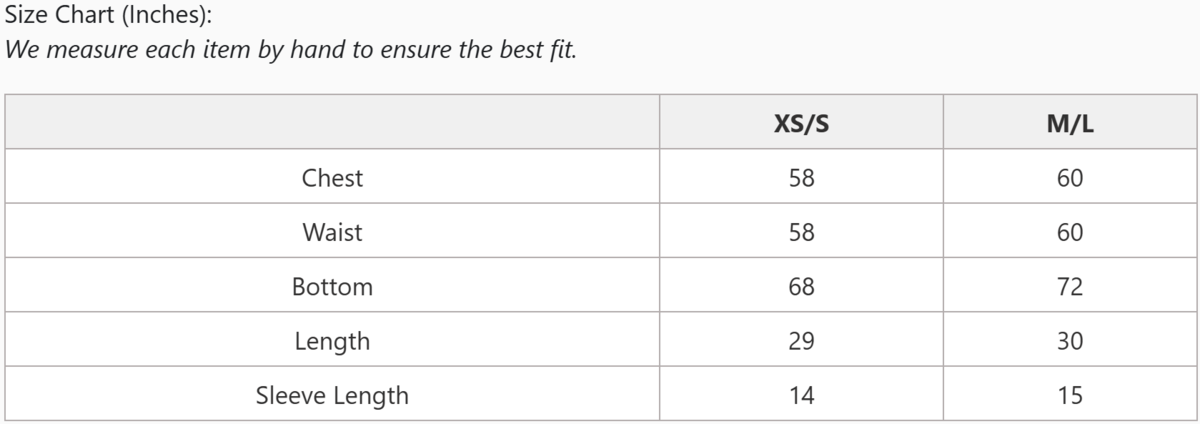Select the Bottom row label
The height and width of the screenshot is (424, 1200).
coord(332,287)
